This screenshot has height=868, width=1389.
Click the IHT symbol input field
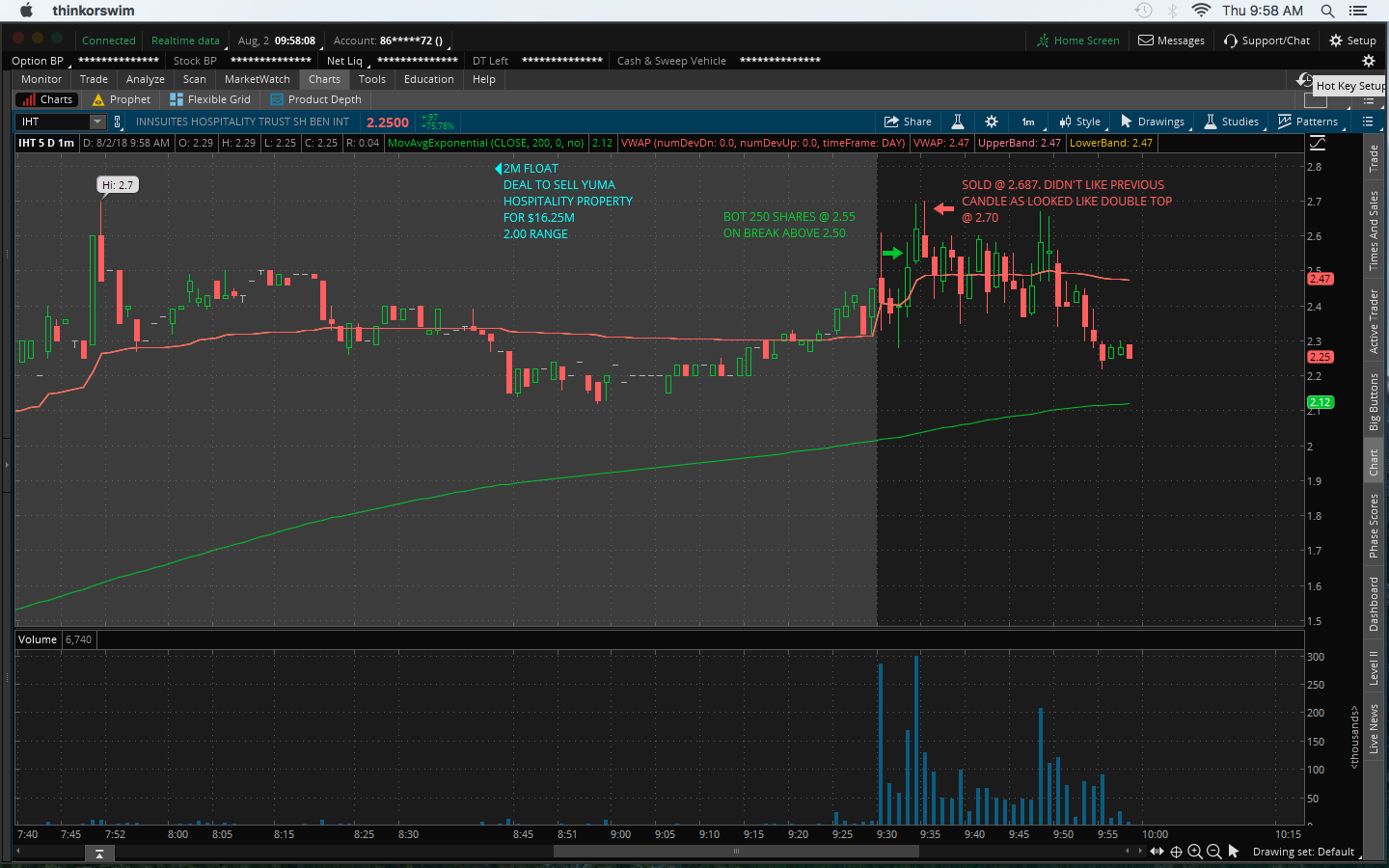click(53, 122)
